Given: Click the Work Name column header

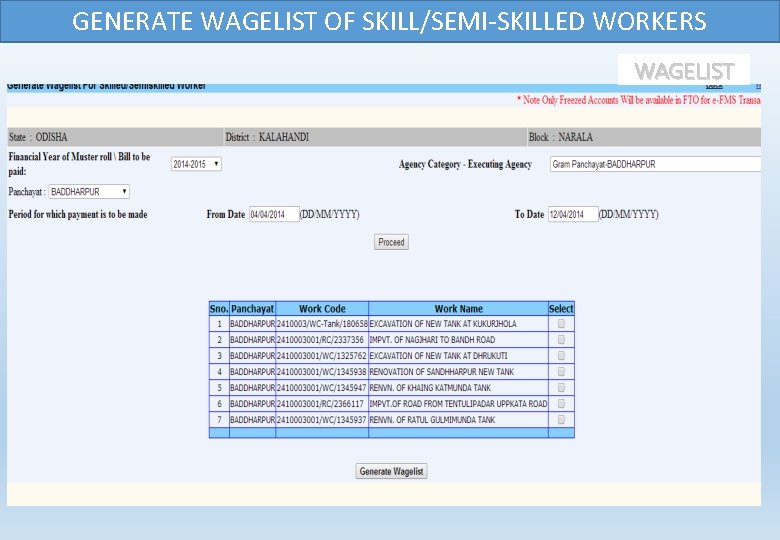Looking at the screenshot, I should click(458, 308).
